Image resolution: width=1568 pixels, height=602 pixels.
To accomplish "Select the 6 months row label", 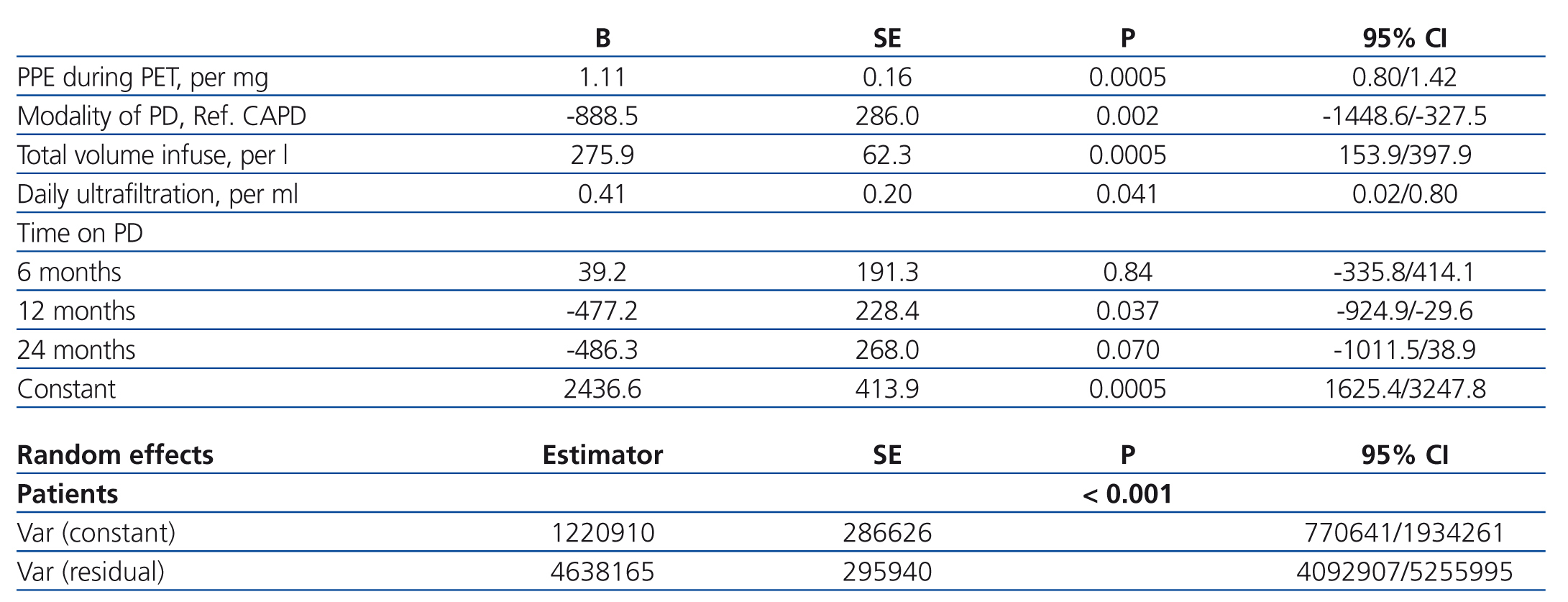I will pos(69,272).
